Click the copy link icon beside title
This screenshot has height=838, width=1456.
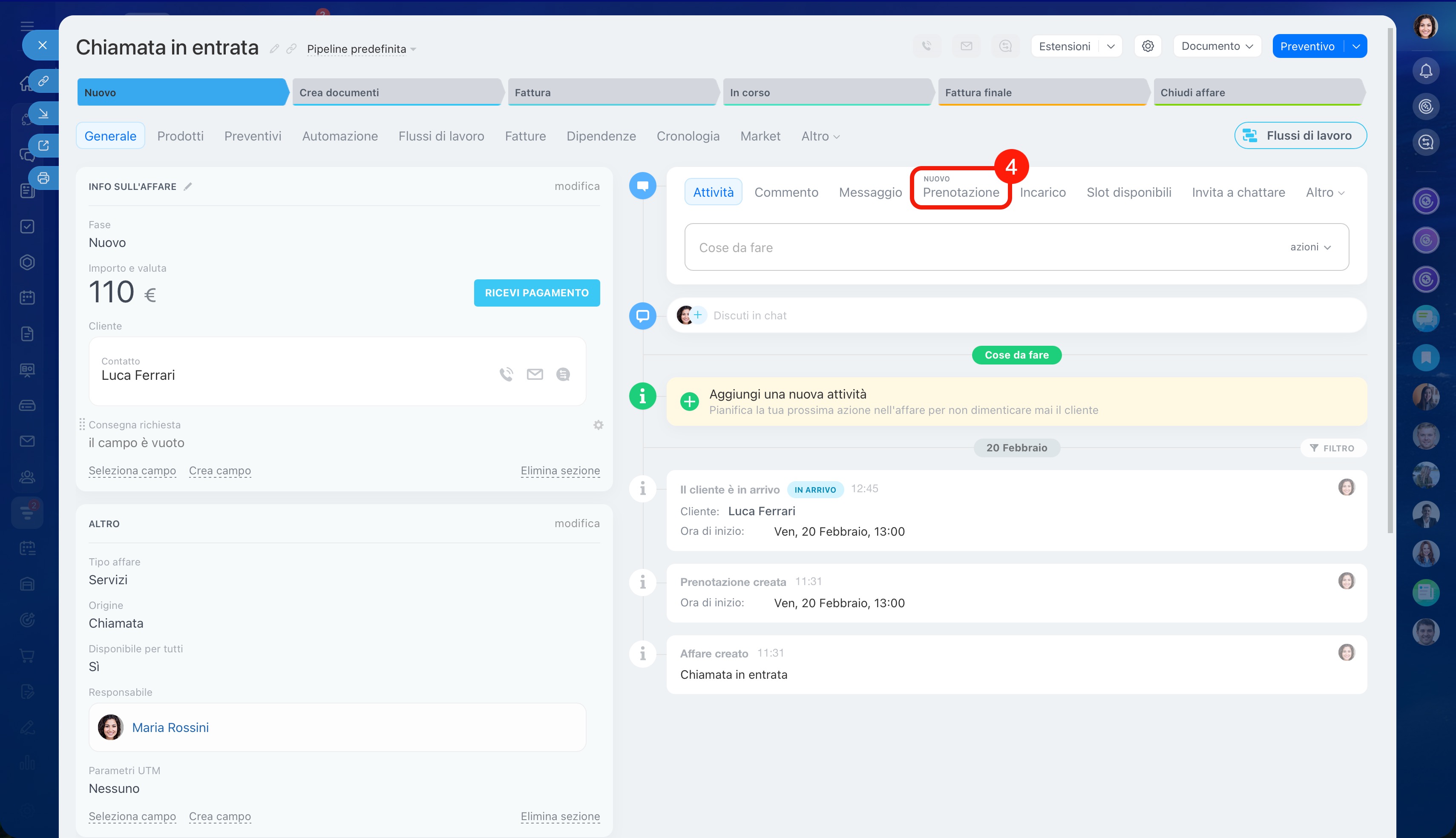(291, 49)
